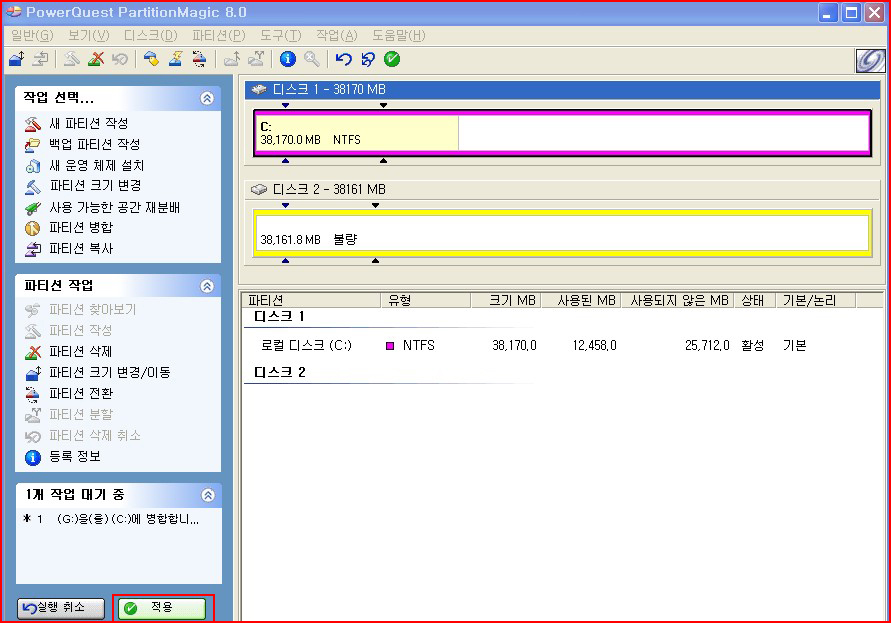Click the Disk 2 drive icon in header
Screen dimensions: 891x623
(259, 189)
